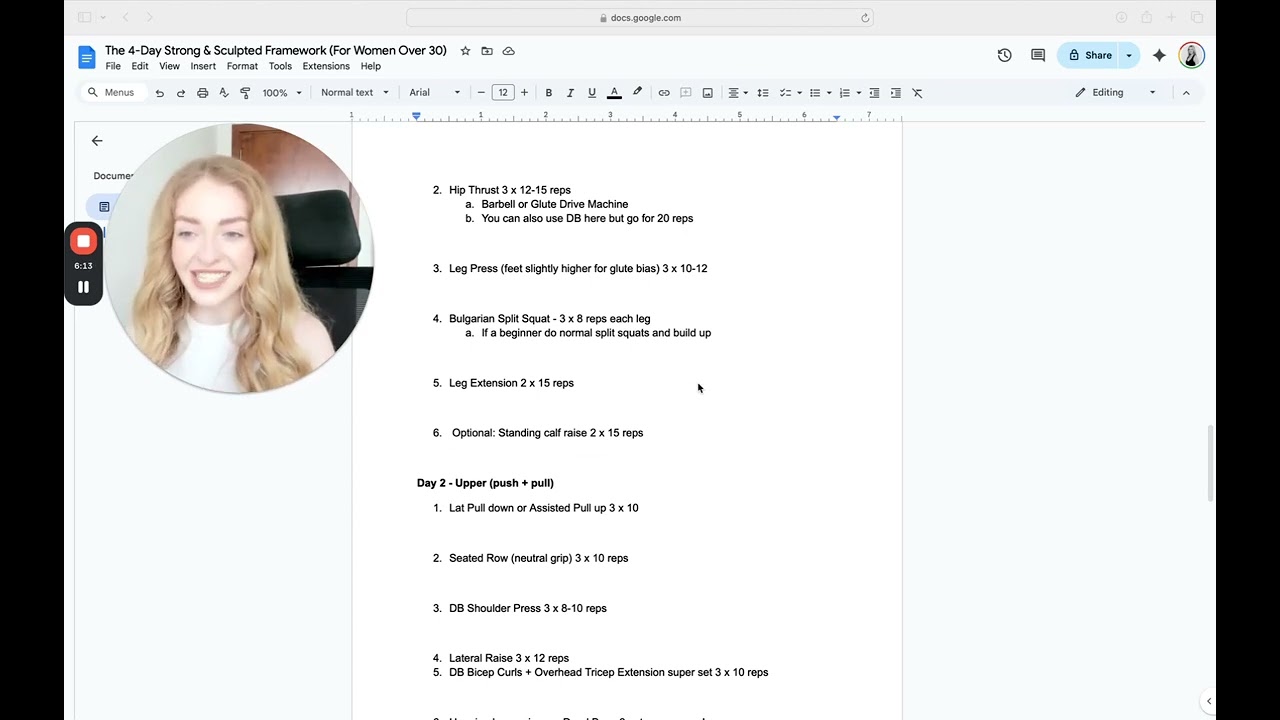Screen dimensions: 1280x720
Task: Open all comments panel icon
Action: [1038, 56]
